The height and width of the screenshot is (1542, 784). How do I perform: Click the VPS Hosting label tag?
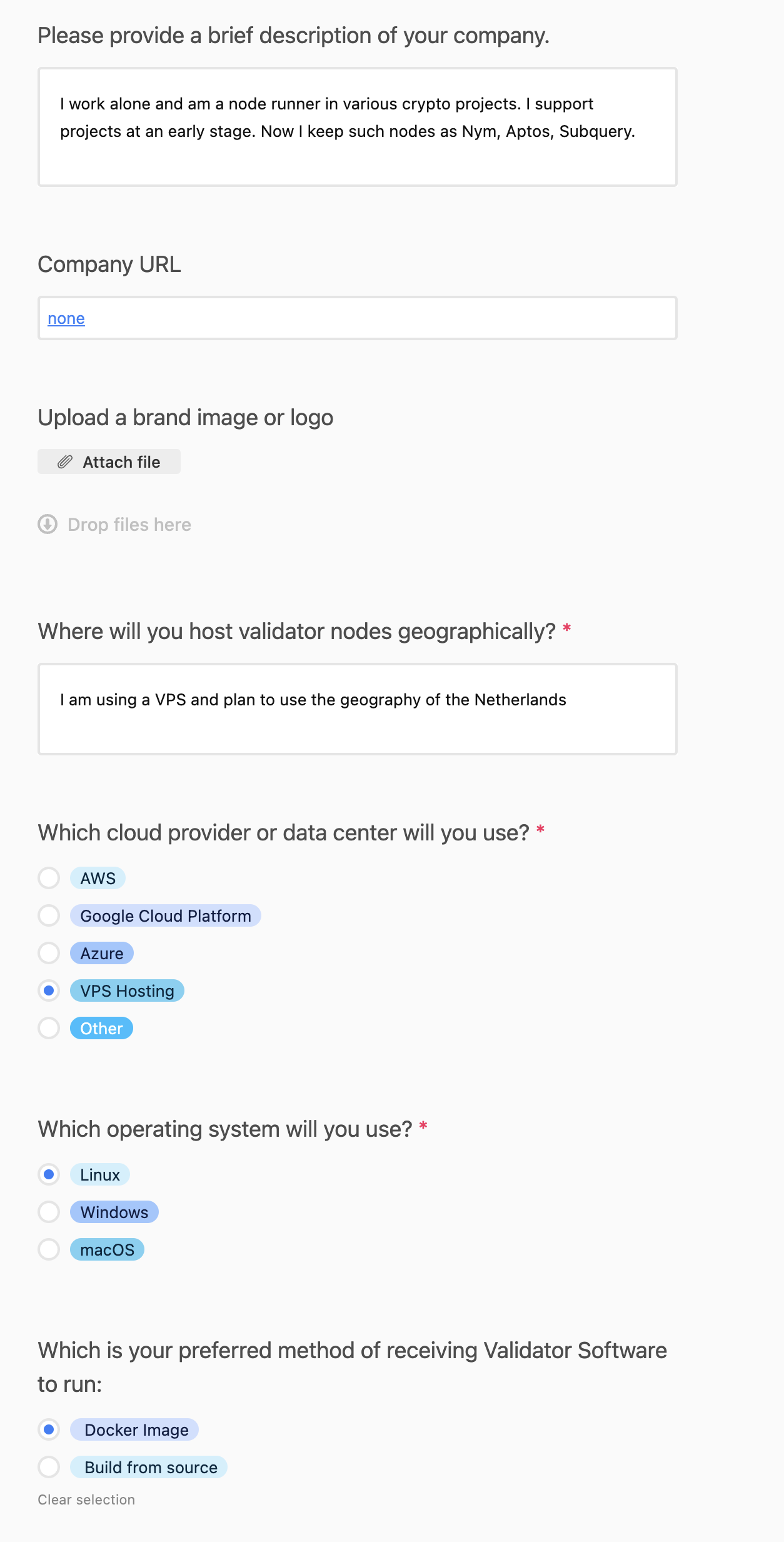127,990
